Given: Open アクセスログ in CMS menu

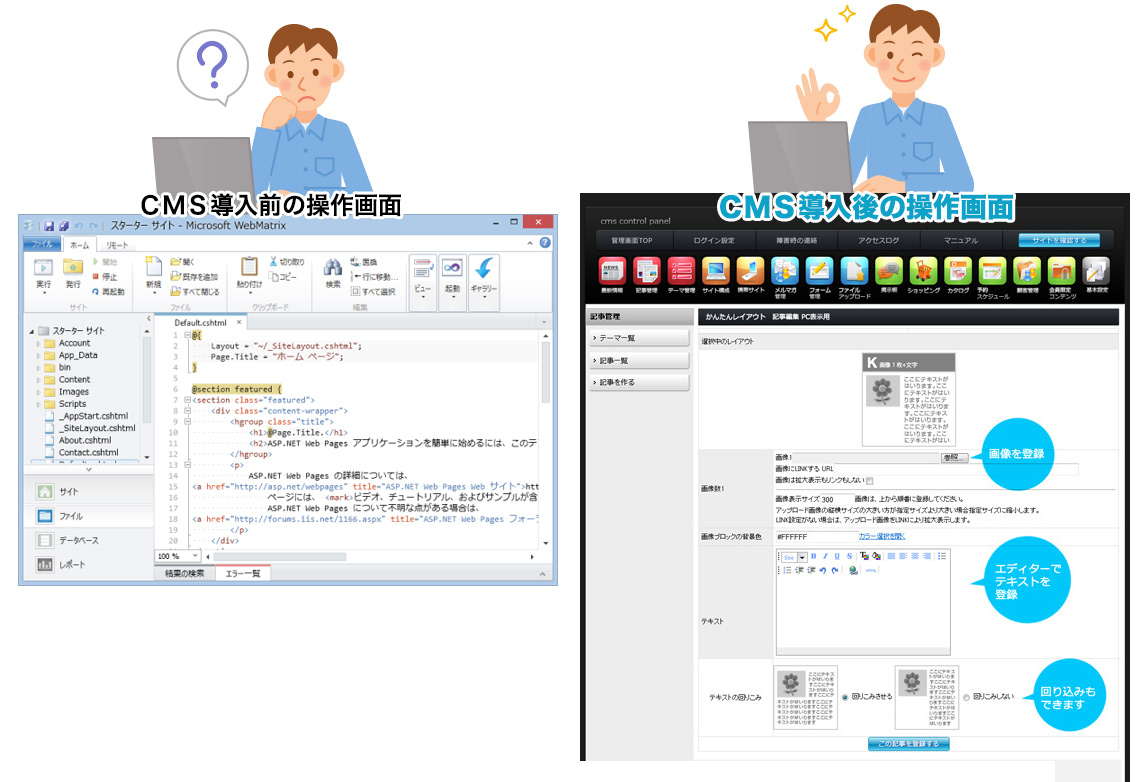Looking at the screenshot, I should (878, 240).
